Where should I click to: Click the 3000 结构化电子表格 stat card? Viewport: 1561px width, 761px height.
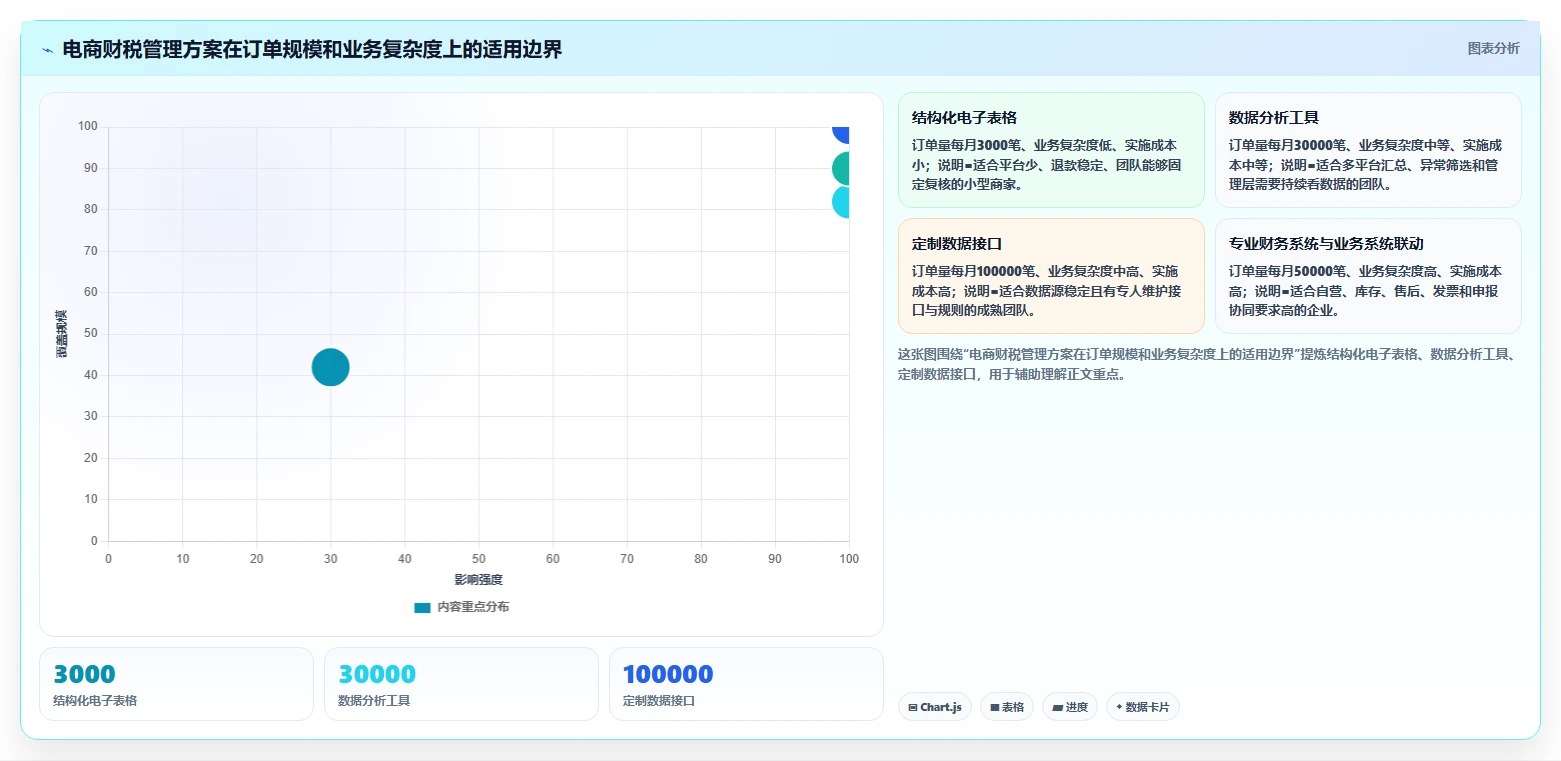pos(176,684)
